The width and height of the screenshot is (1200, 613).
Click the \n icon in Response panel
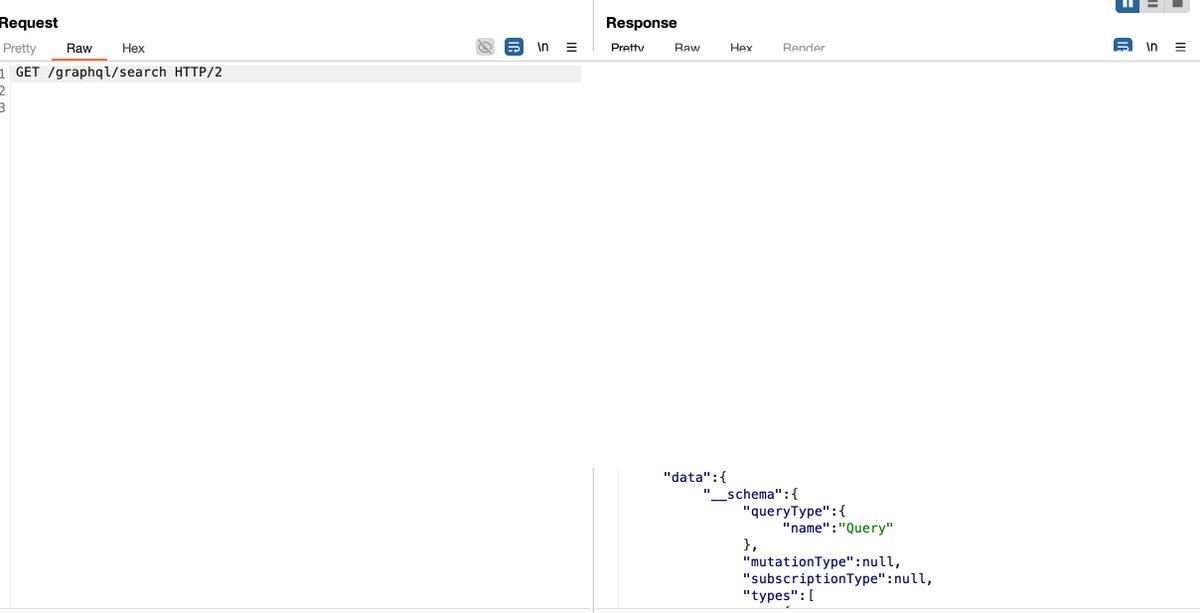pos(1151,46)
